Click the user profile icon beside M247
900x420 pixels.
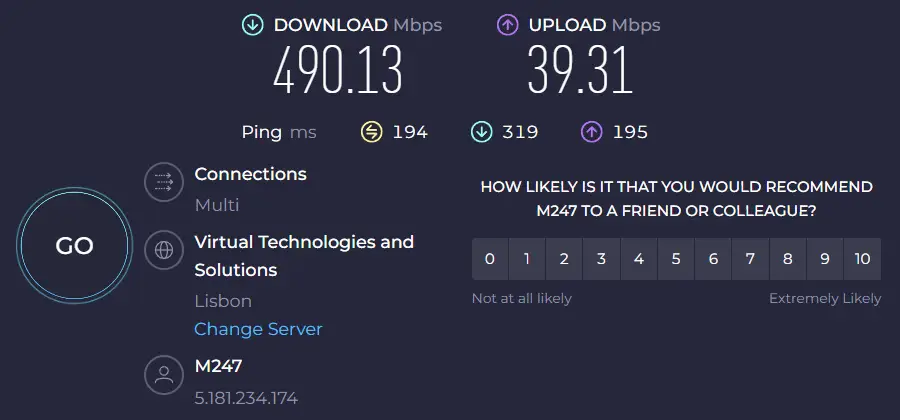pos(164,375)
